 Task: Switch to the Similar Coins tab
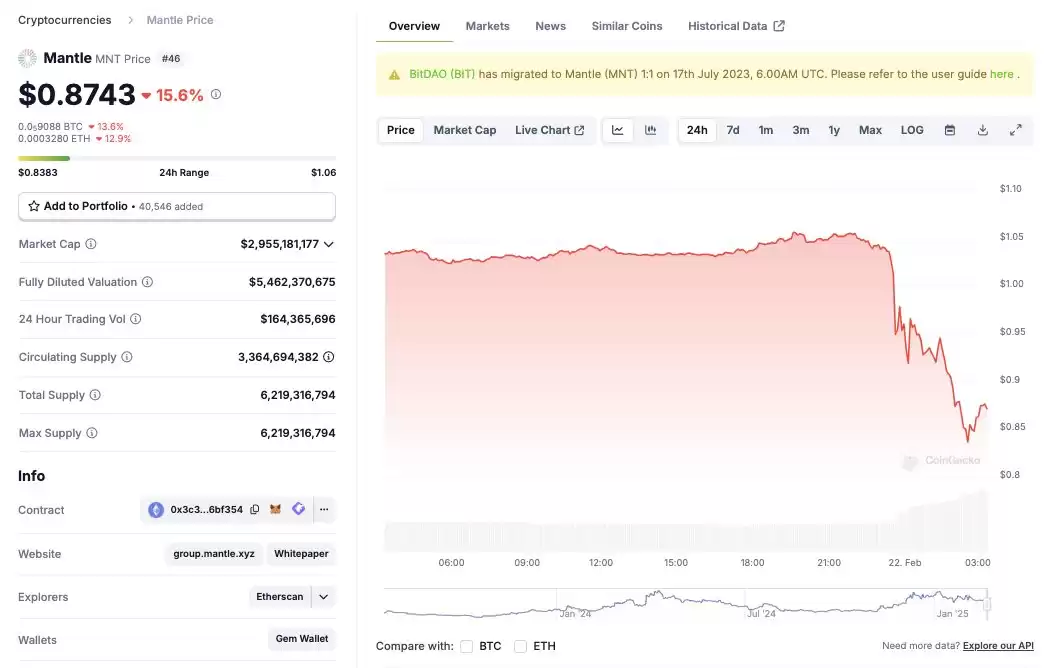[627, 26]
